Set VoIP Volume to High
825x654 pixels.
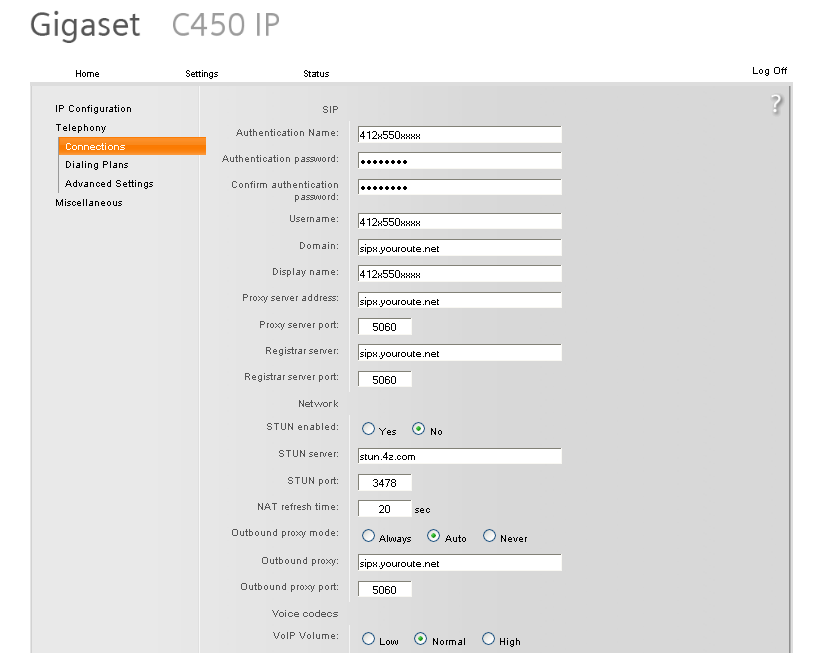488,639
